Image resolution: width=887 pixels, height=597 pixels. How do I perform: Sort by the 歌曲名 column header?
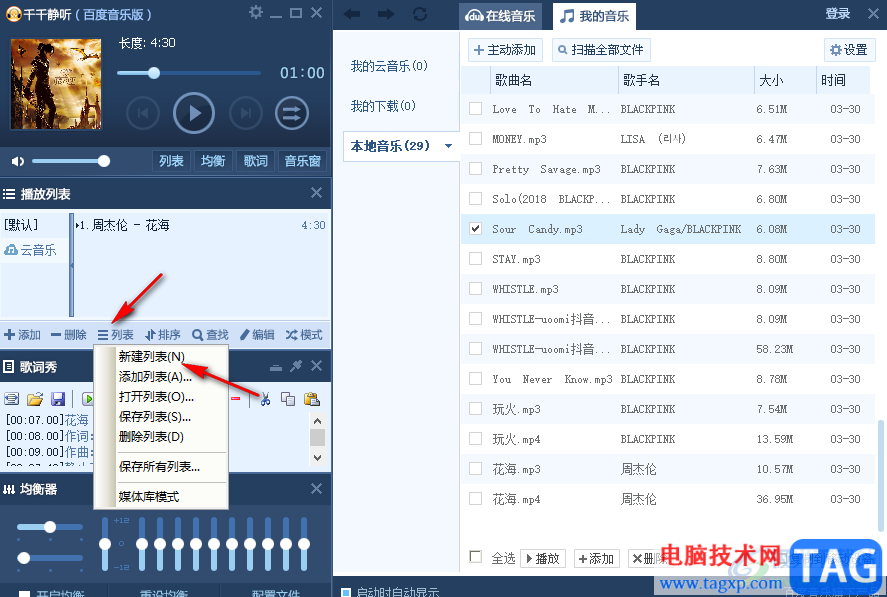pyautogui.click(x=554, y=80)
